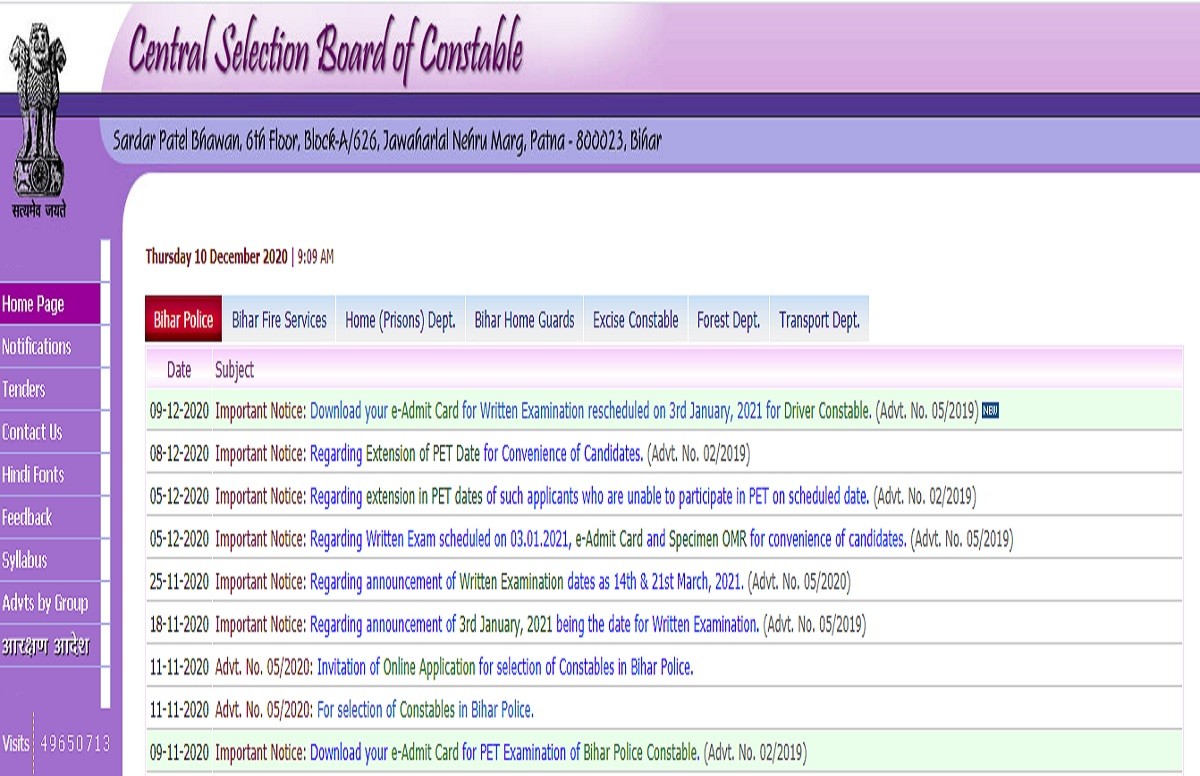
Task: Open the Bihar Police tab
Action: pyautogui.click(x=183, y=320)
